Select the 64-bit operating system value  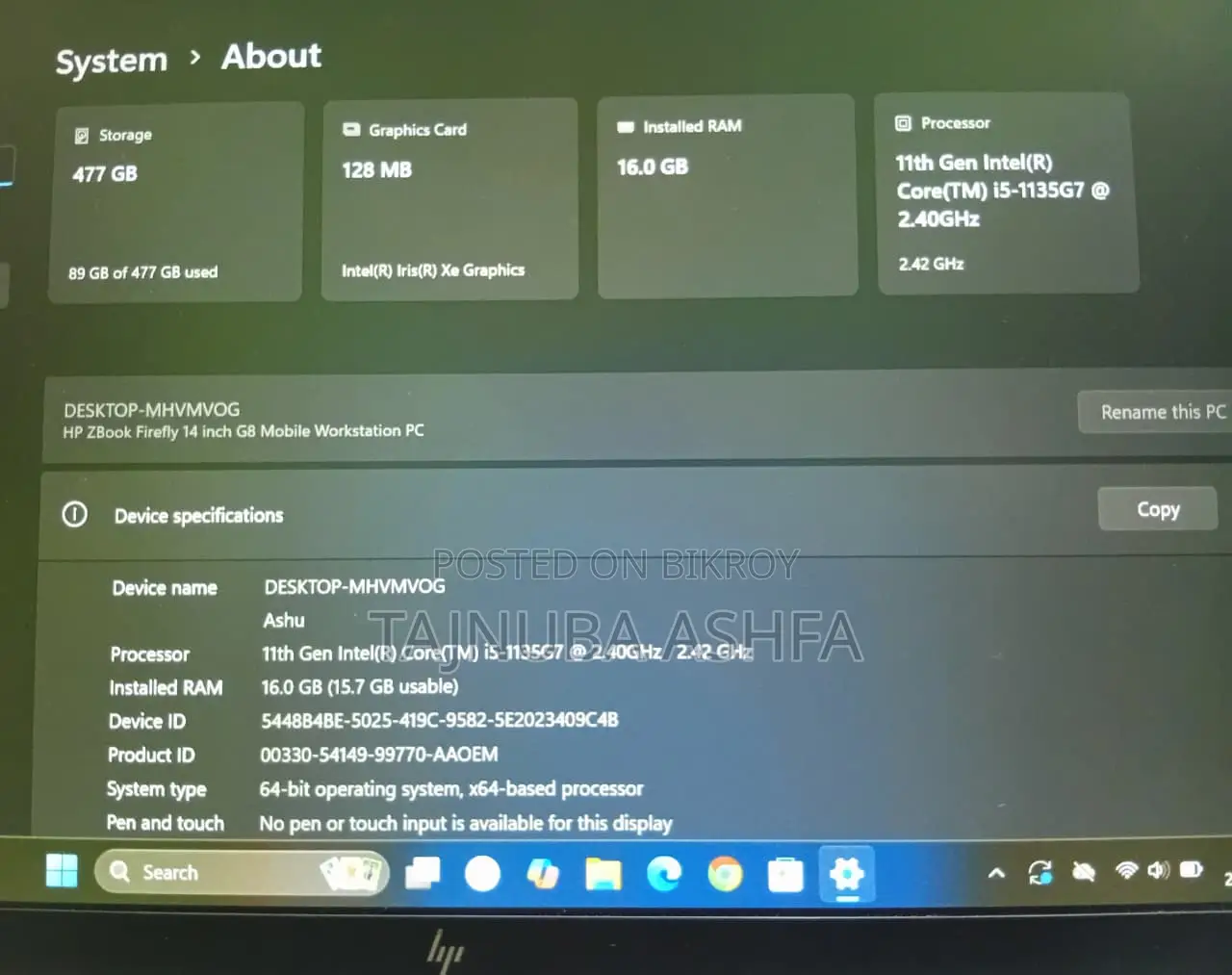[451, 789]
